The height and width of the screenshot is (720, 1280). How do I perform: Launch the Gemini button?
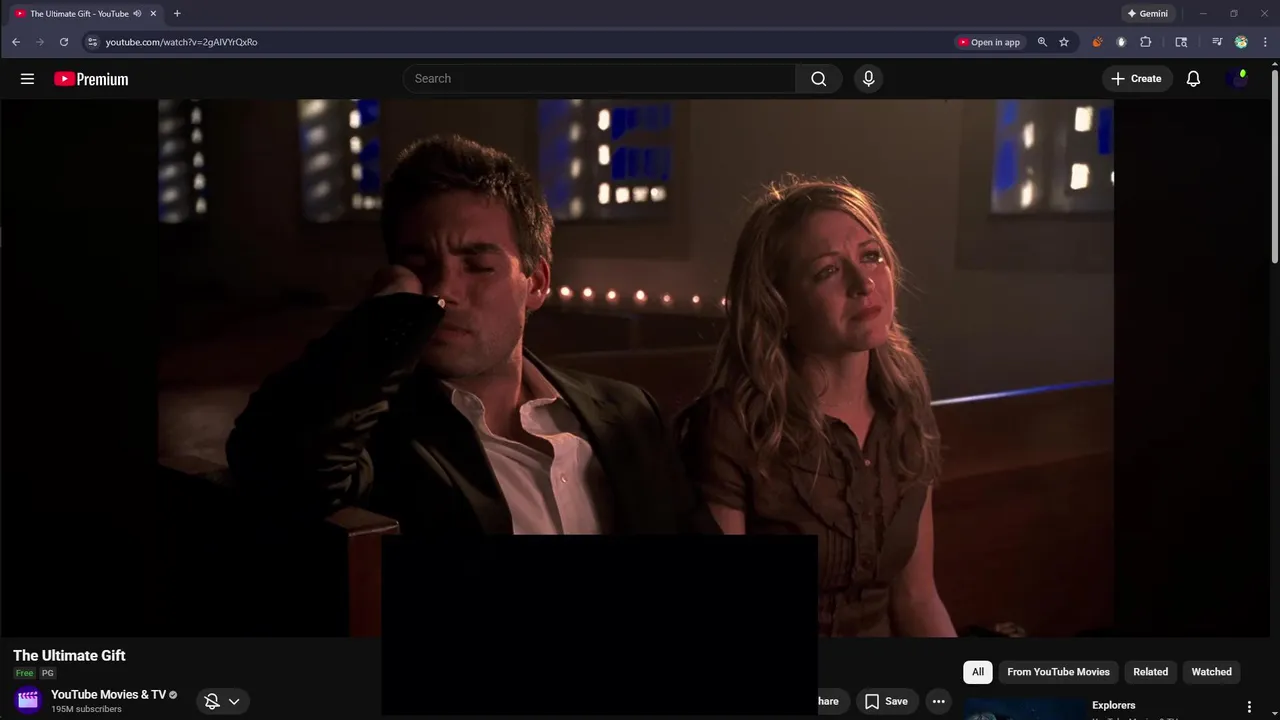[x=1148, y=14]
